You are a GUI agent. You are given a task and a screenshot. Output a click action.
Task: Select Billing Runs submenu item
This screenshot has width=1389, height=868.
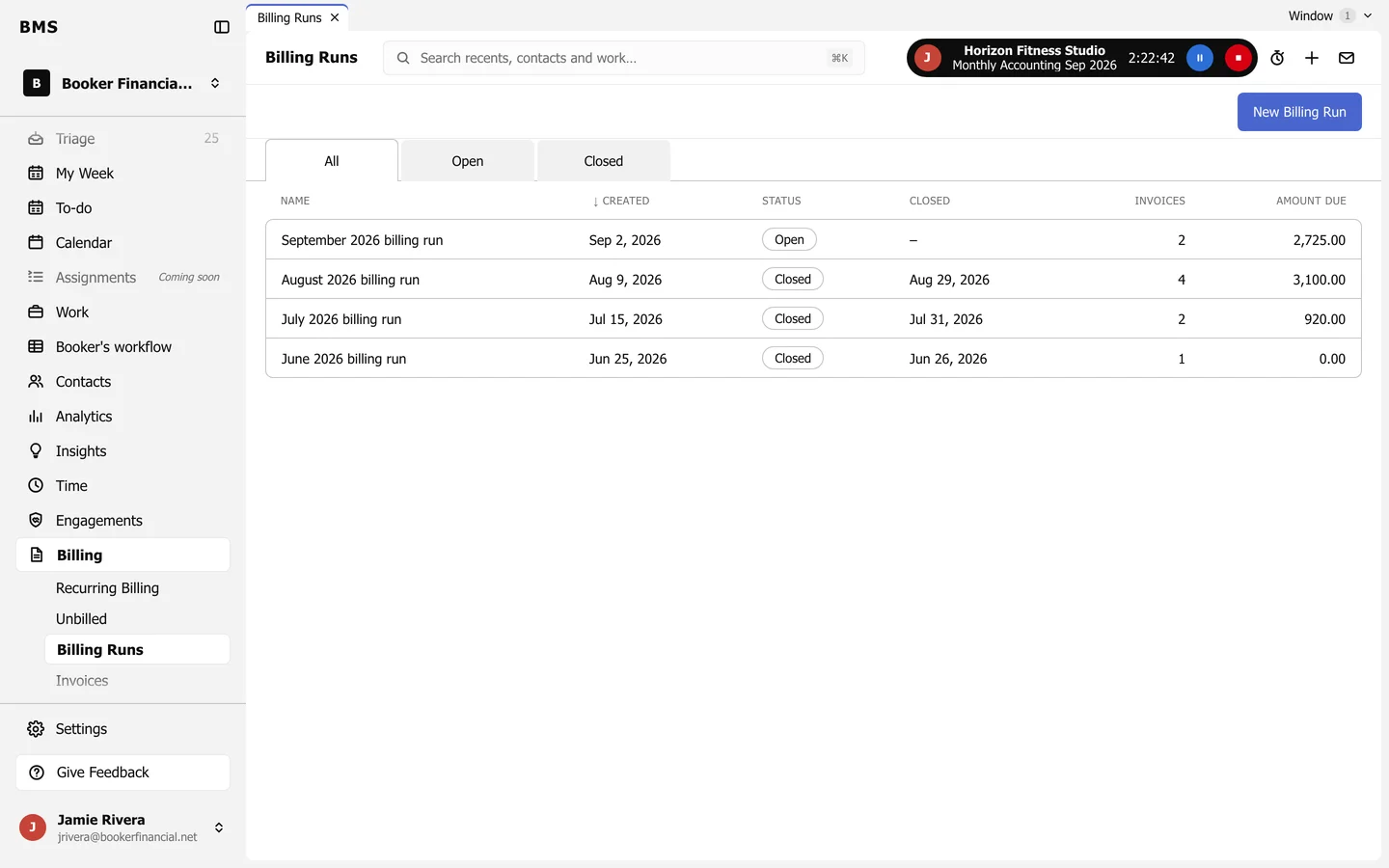(137, 649)
